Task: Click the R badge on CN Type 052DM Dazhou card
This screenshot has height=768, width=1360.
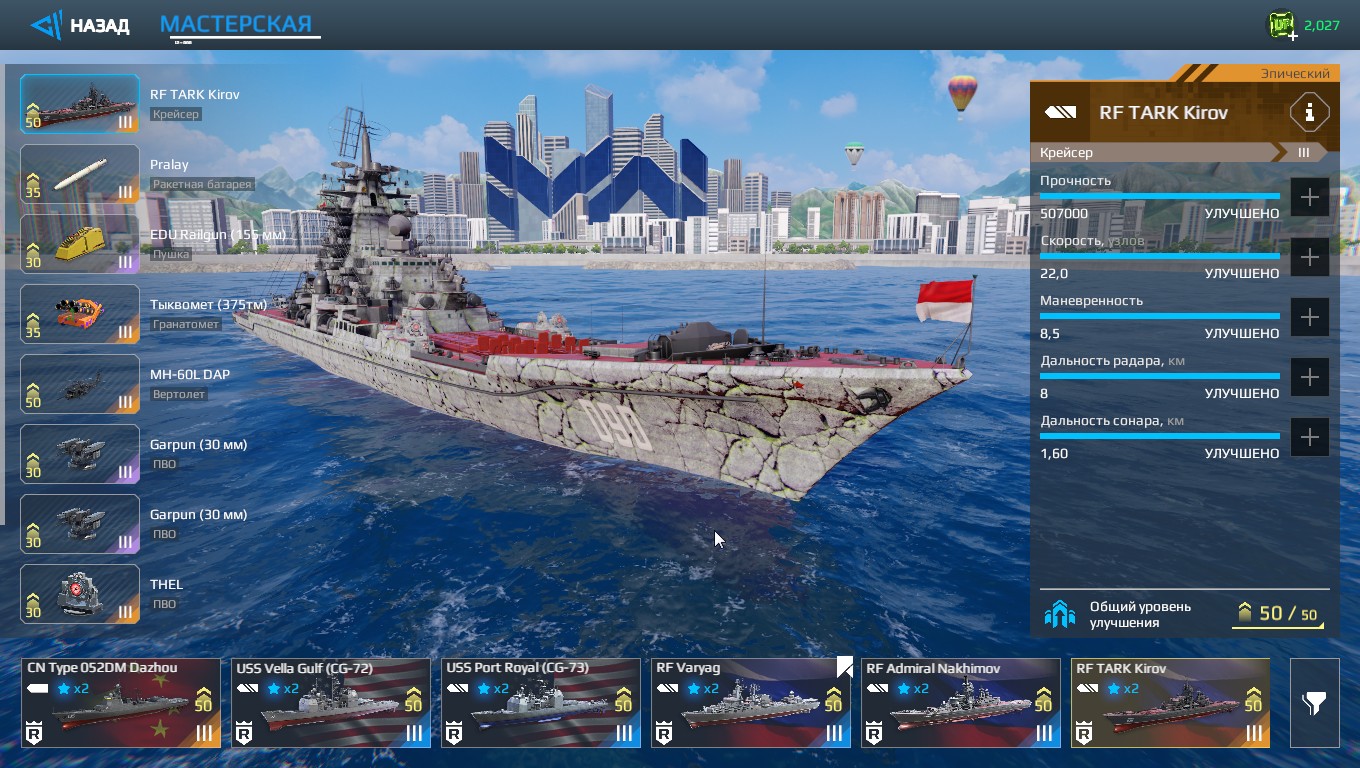Action: click(34, 733)
